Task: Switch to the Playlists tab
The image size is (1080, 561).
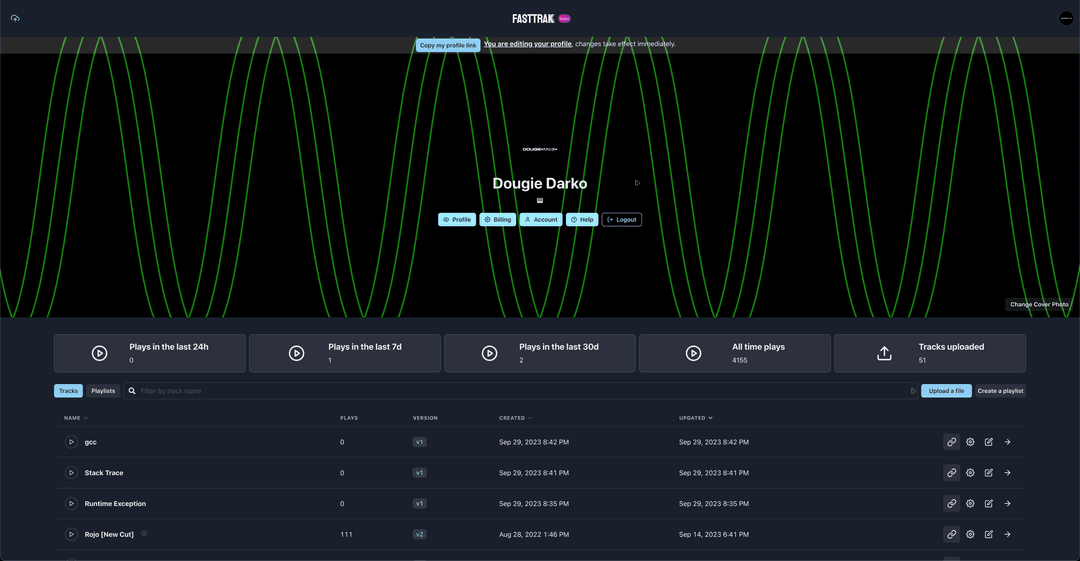Action: coord(103,391)
